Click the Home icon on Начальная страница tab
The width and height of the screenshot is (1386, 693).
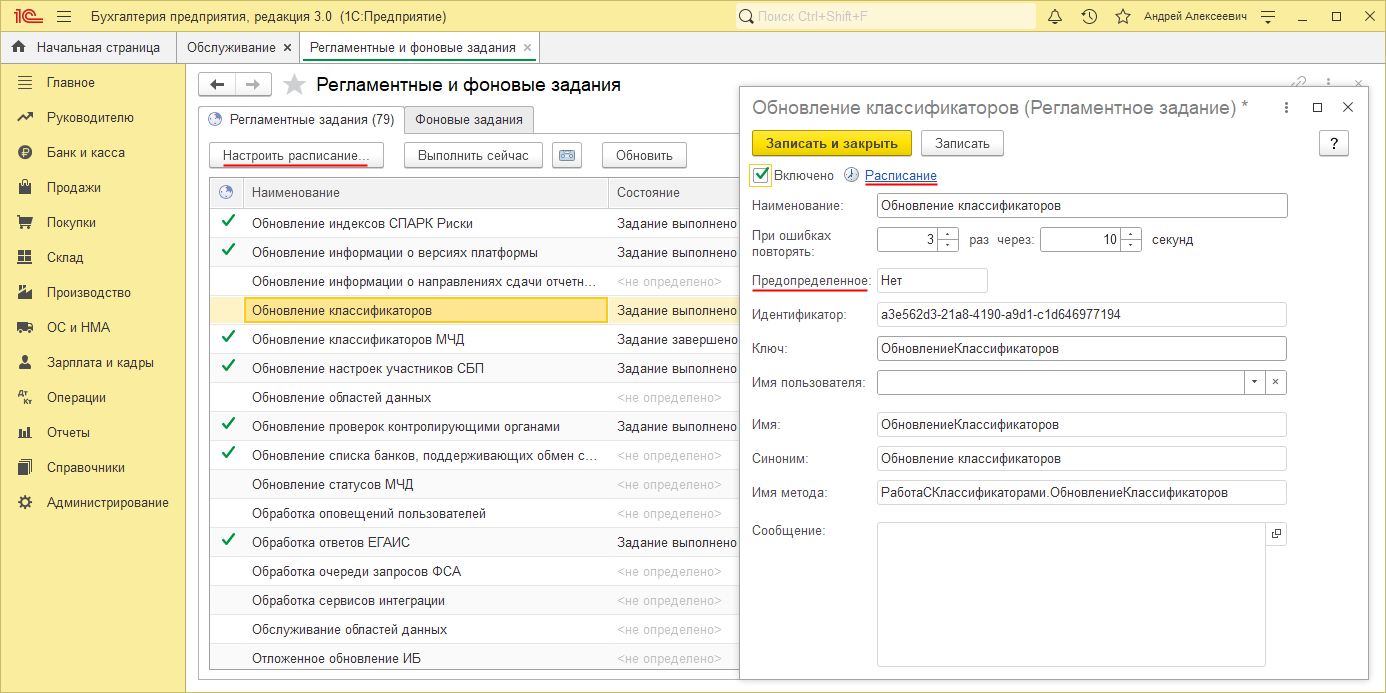[x=19, y=47]
